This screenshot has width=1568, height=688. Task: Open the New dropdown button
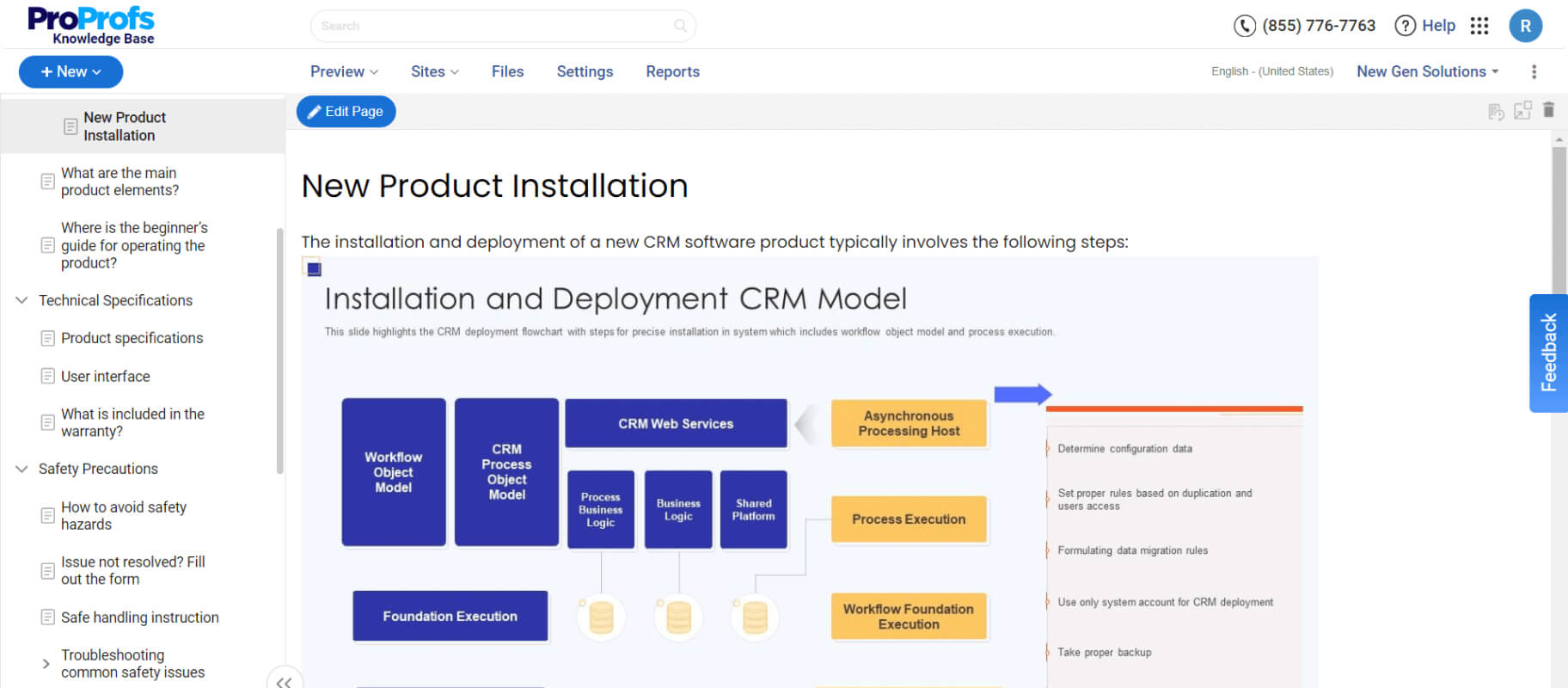point(70,71)
